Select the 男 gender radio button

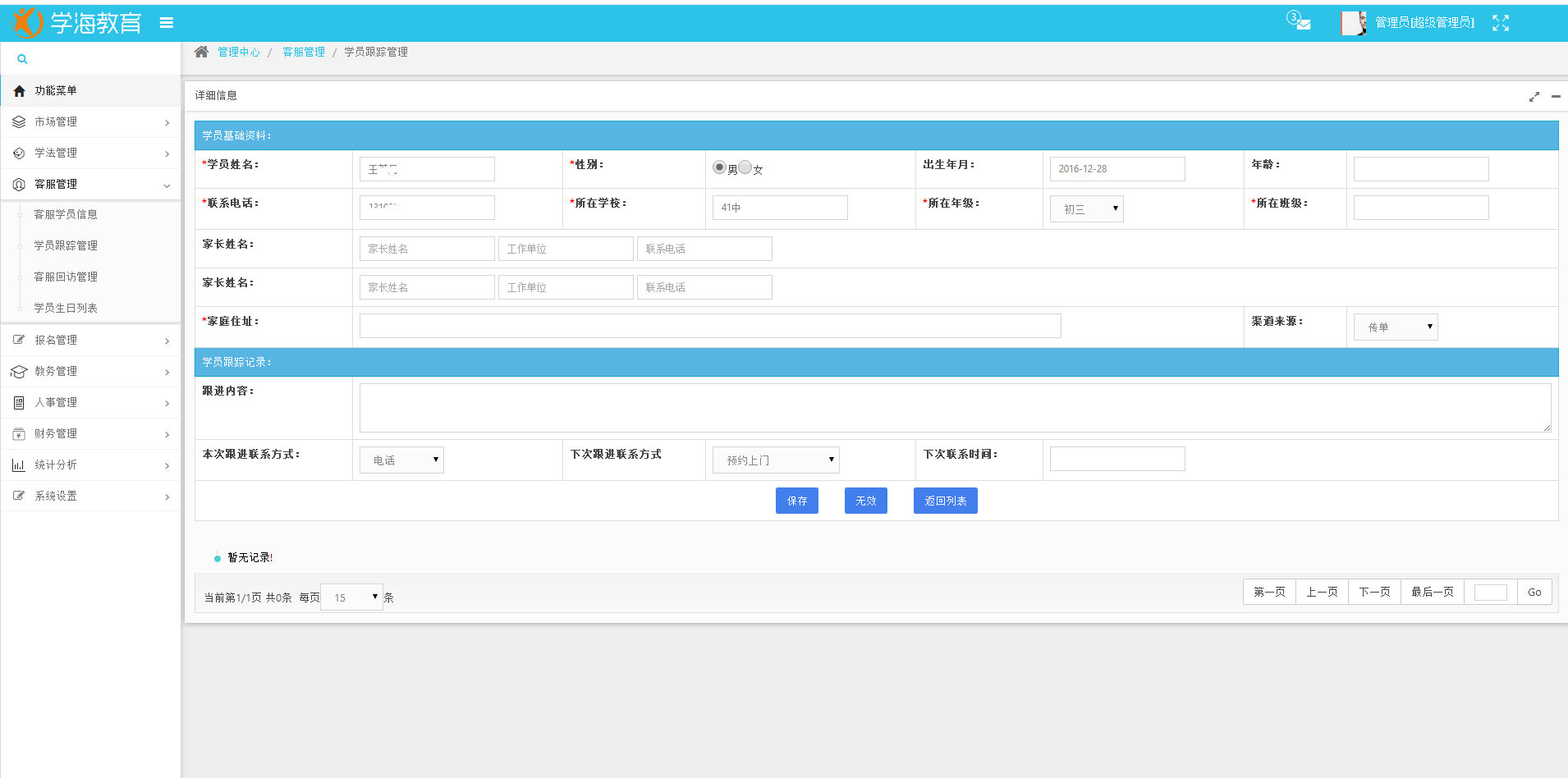tap(719, 167)
